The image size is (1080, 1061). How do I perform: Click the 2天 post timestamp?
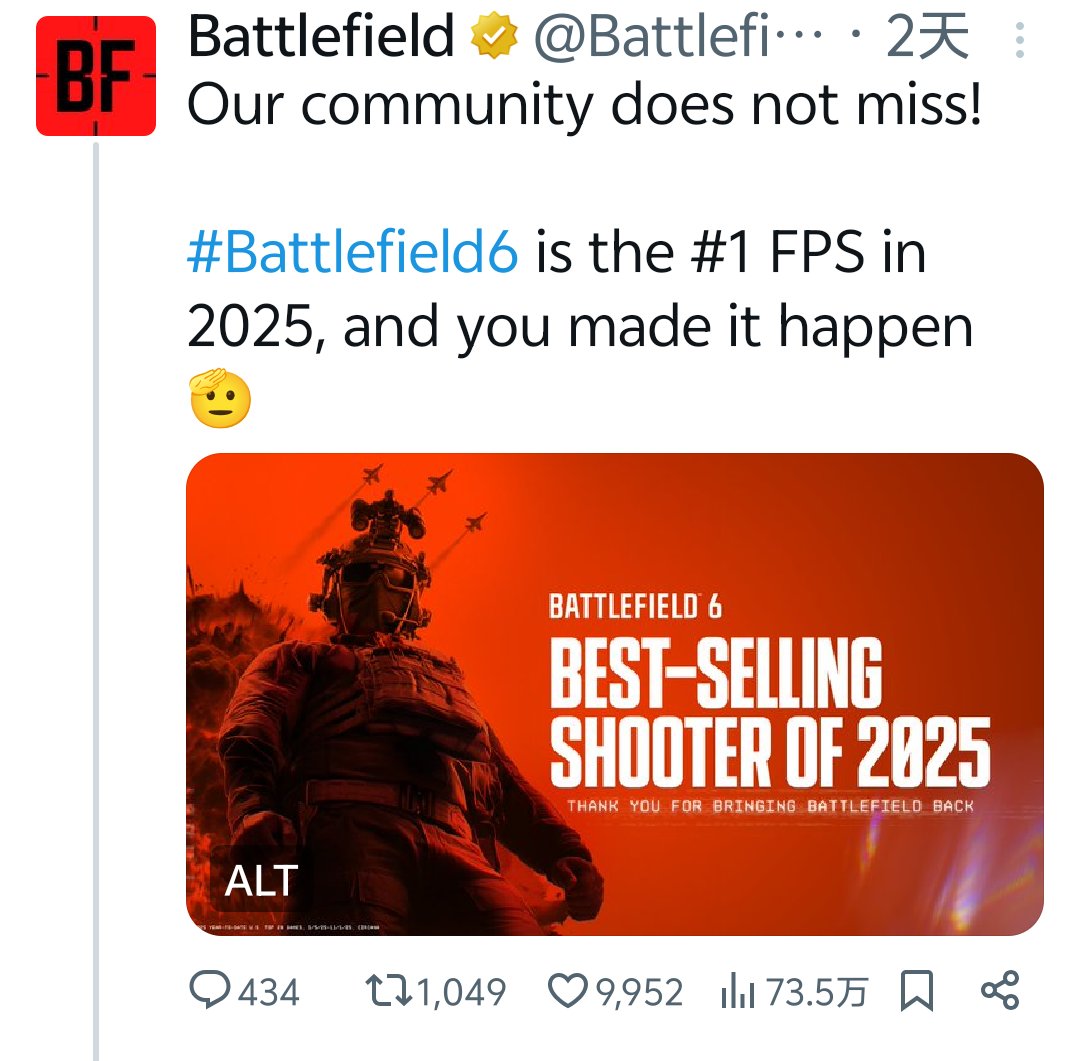pyautogui.click(x=928, y=38)
